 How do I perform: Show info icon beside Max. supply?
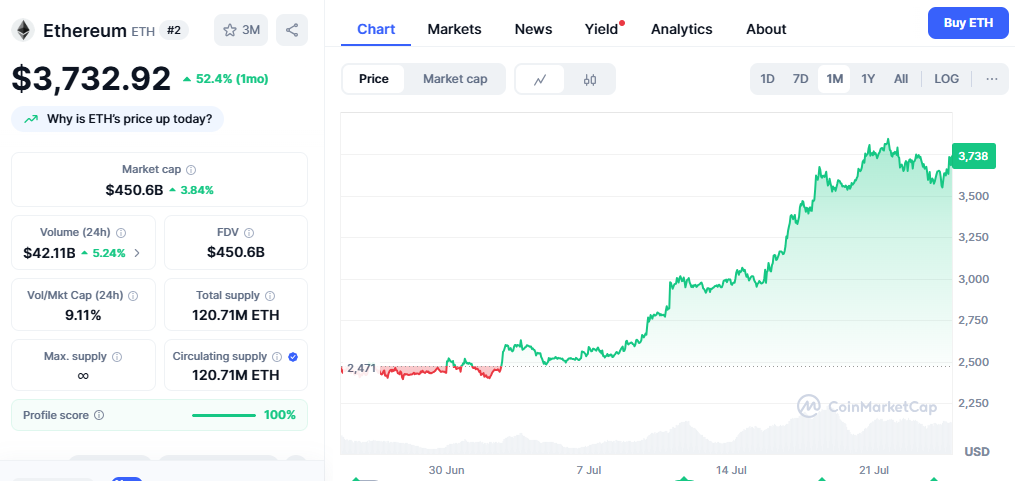coord(117,357)
